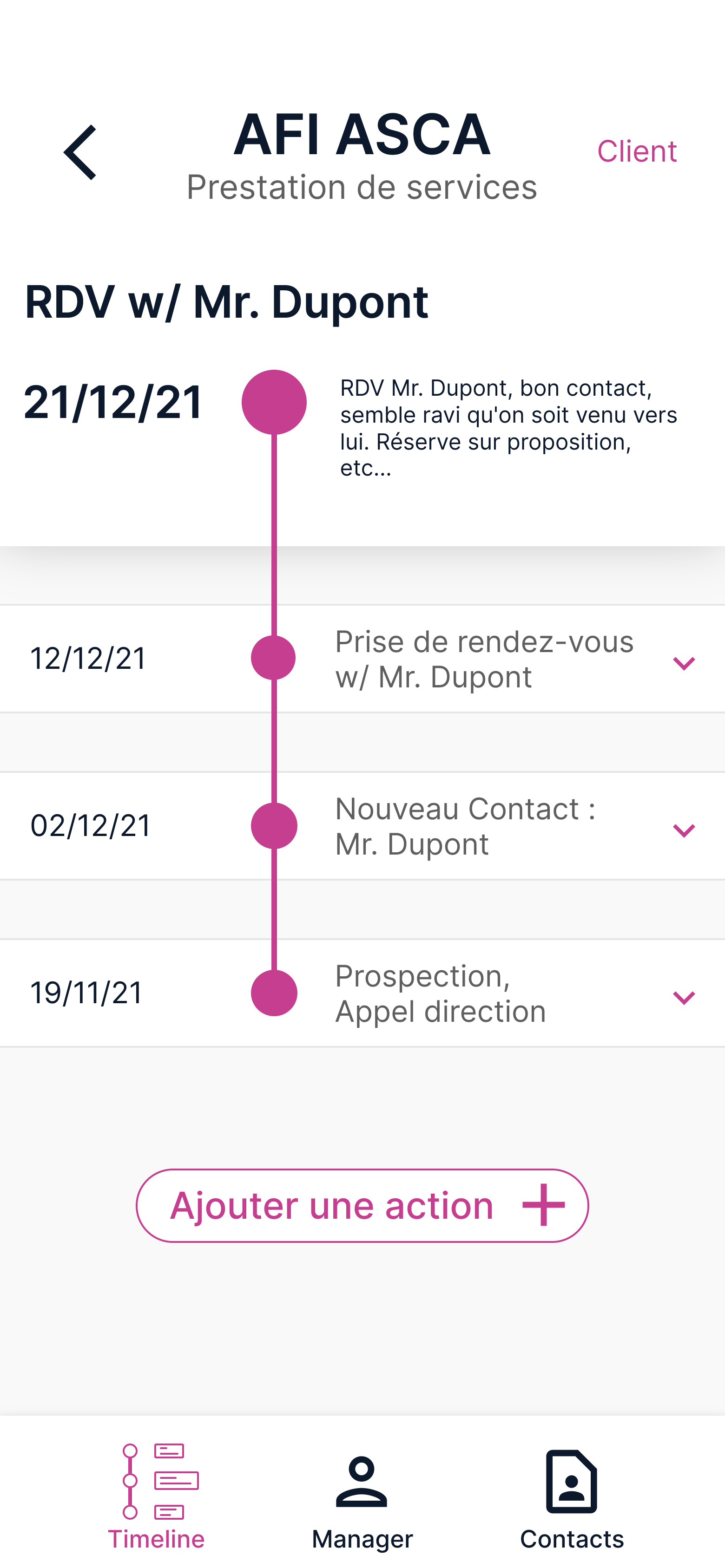
Task: Select the 12/12/21 timeline marker dot
Action: pos(274,658)
